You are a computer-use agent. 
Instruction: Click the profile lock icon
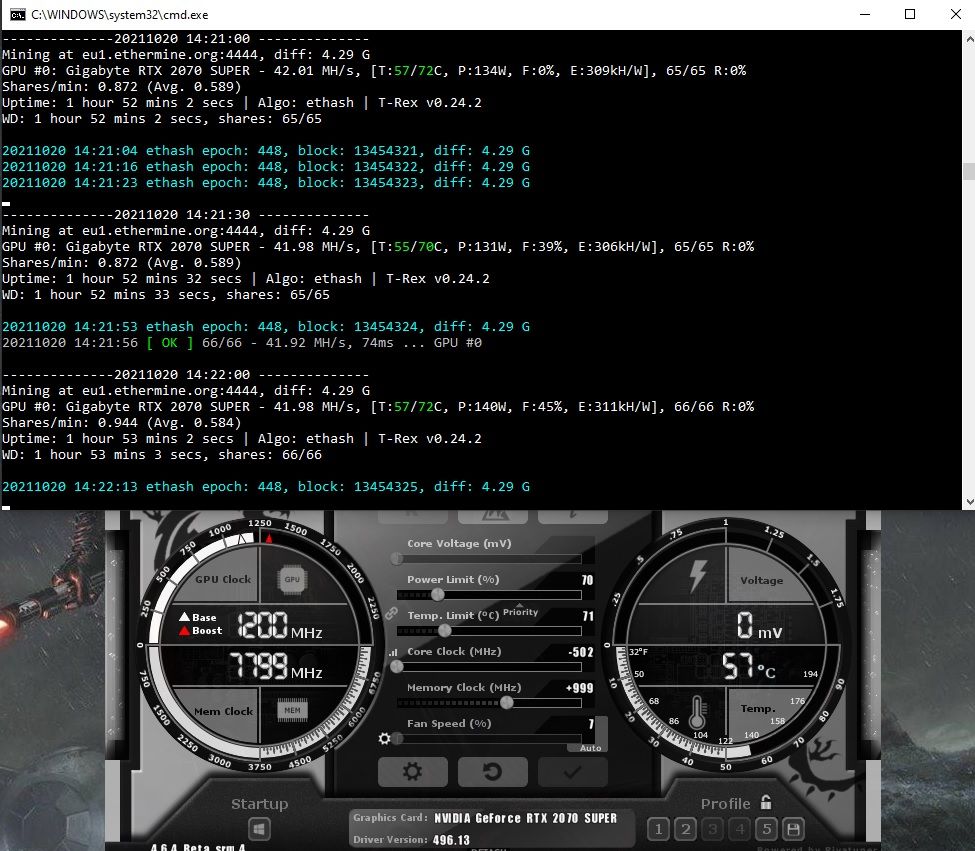click(x=766, y=803)
